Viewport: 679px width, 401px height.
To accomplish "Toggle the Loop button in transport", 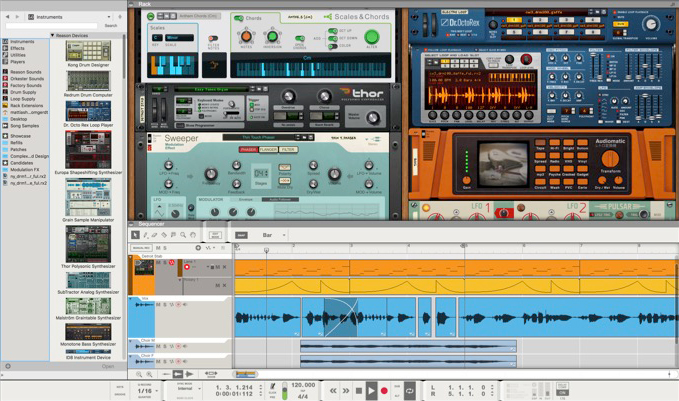I will pyautogui.click(x=409, y=391).
